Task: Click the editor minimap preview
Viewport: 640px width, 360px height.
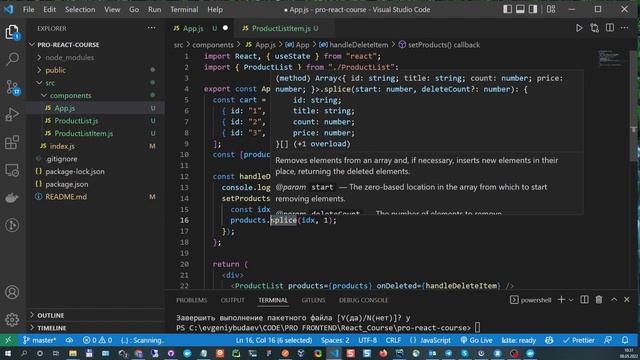Action: [612, 58]
